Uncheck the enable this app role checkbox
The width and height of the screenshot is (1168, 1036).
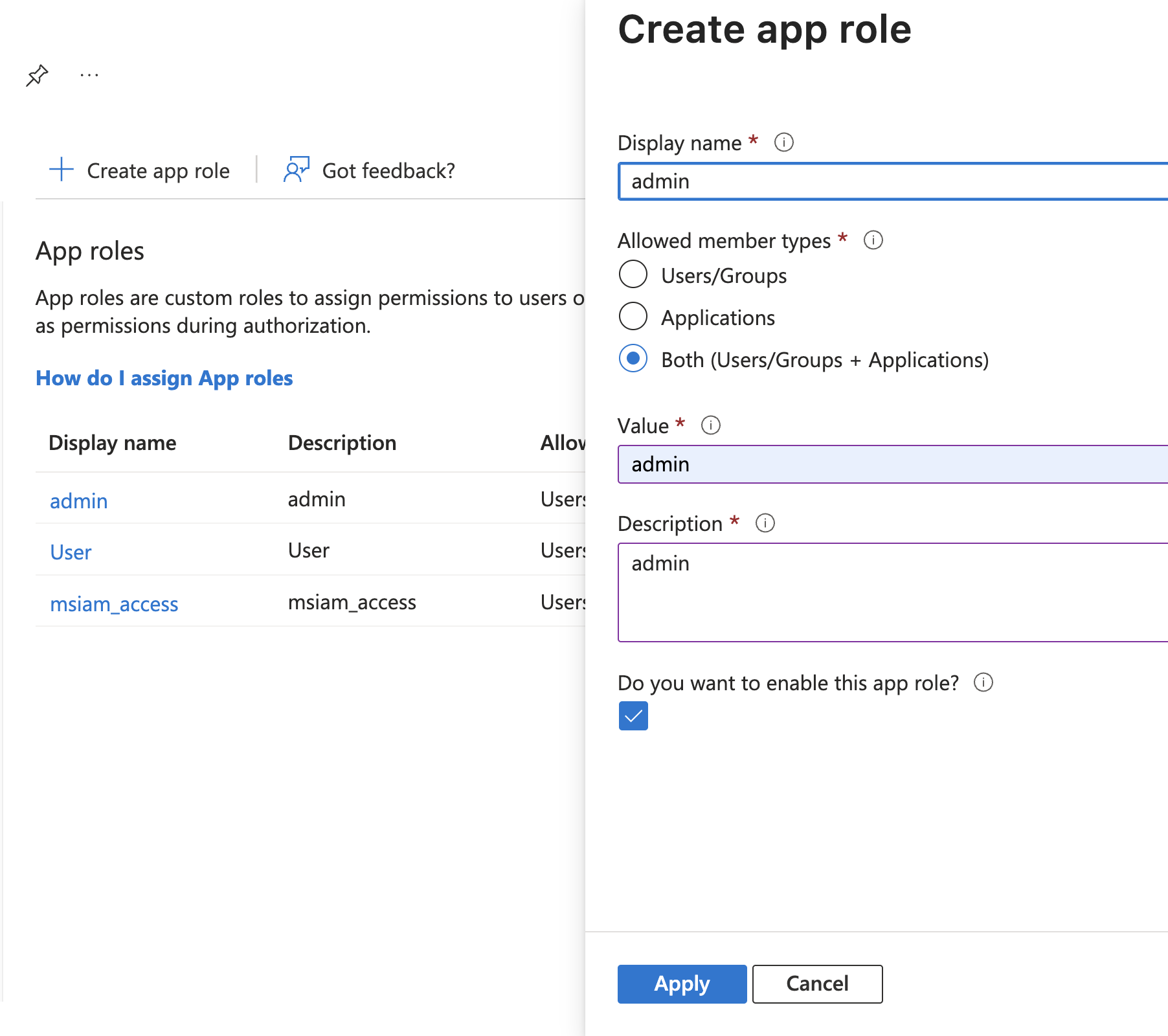point(633,715)
